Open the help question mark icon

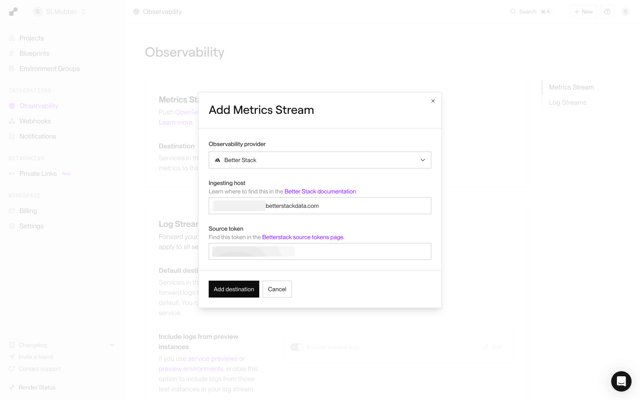pyautogui.click(x=607, y=12)
